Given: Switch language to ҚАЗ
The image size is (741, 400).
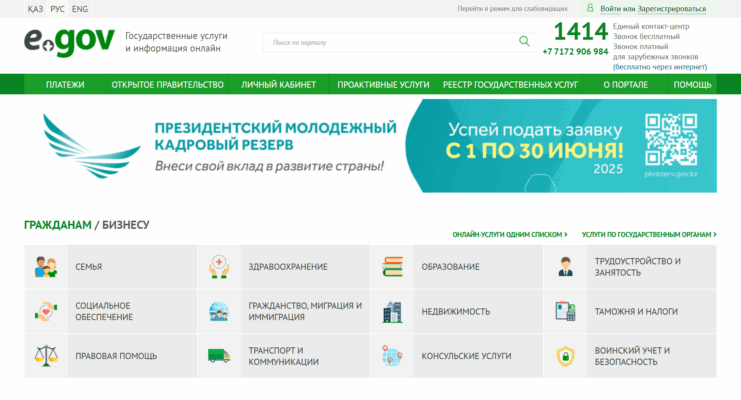Looking at the screenshot, I should coord(35,8).
